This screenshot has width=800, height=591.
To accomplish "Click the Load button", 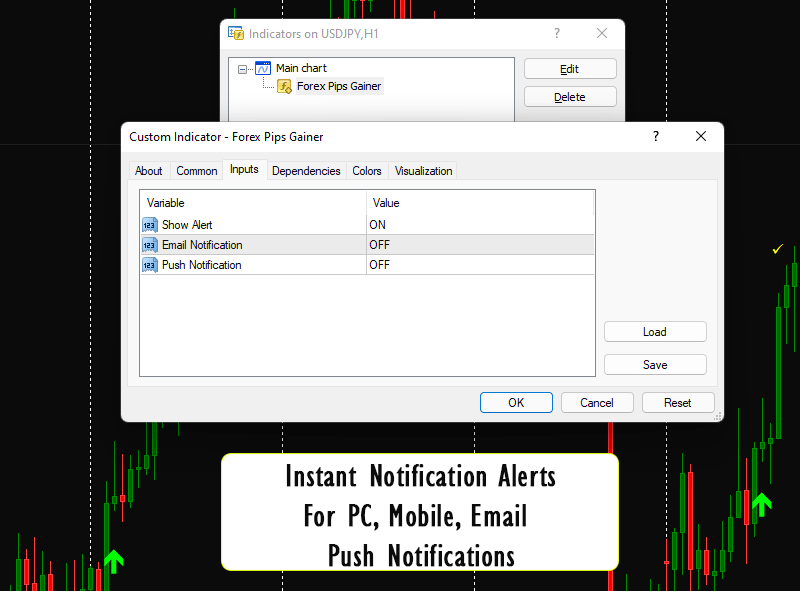I will (x=655, y=332).
